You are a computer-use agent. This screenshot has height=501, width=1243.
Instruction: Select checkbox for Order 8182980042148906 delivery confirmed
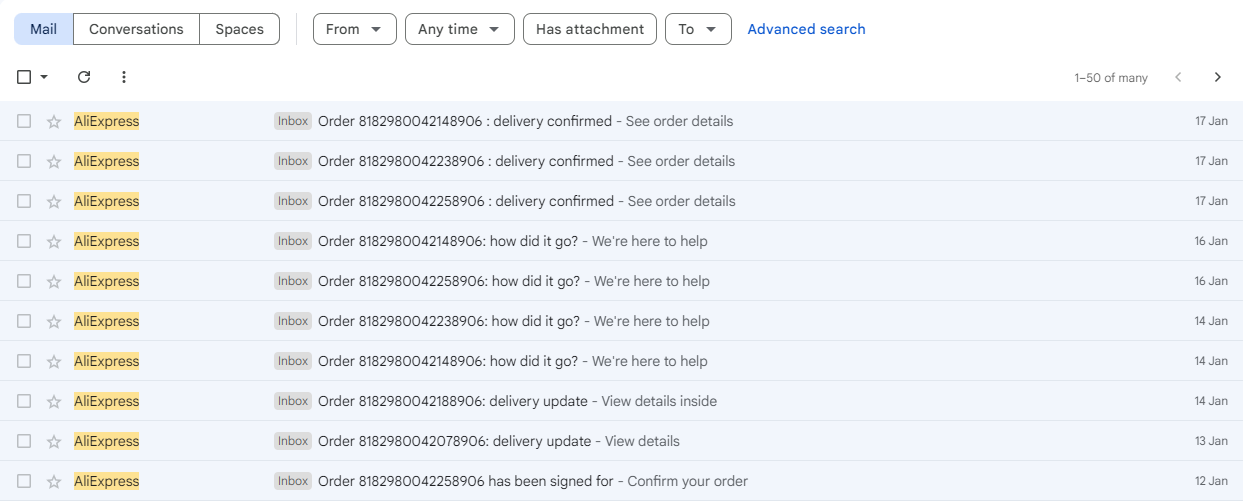tap(24, 121)
